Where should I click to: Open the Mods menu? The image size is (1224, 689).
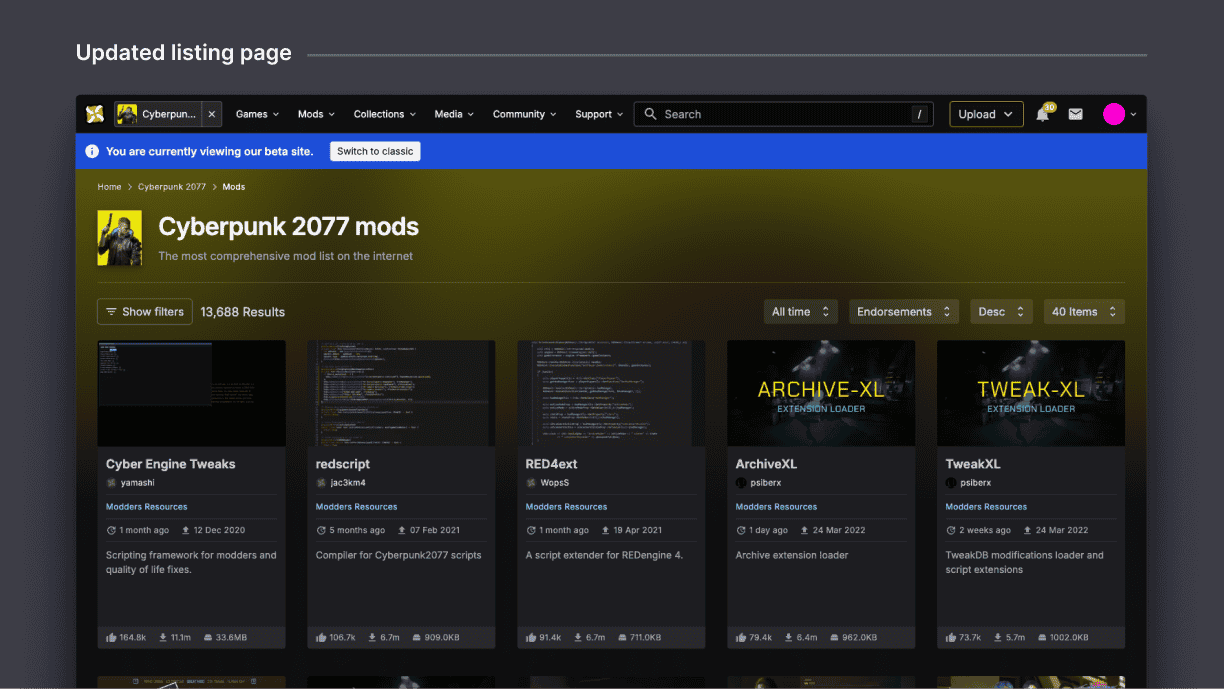316,114
